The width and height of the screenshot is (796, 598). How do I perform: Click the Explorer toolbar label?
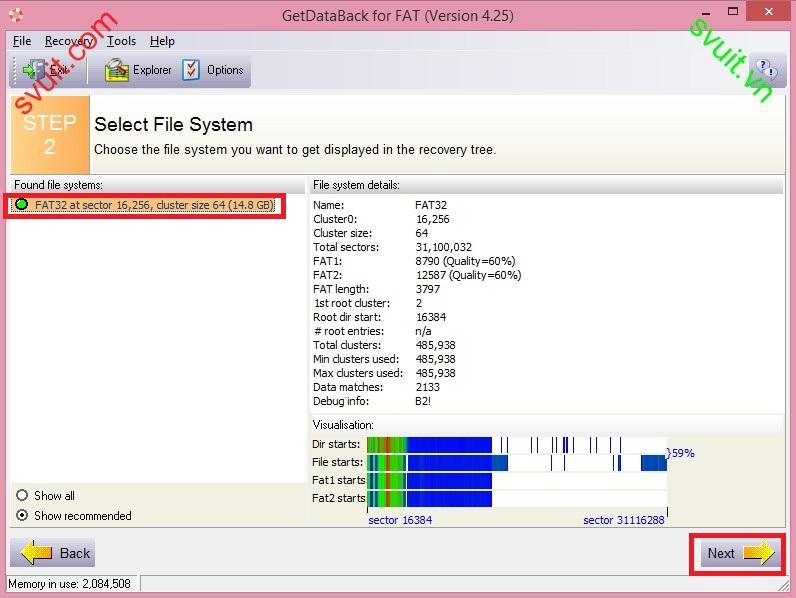(x=152, y=70)
